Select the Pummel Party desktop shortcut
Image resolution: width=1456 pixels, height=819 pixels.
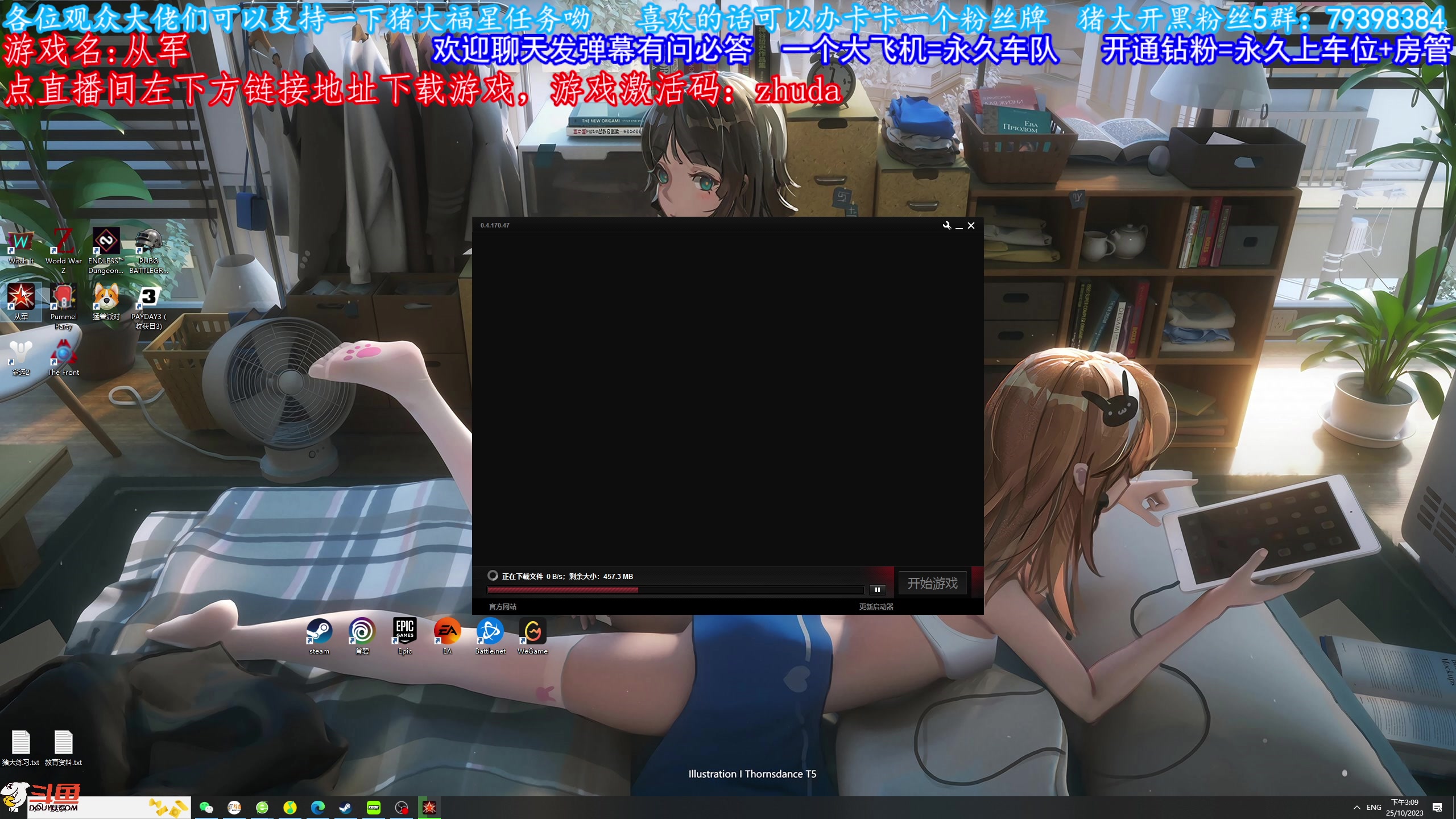click(64, 307)
